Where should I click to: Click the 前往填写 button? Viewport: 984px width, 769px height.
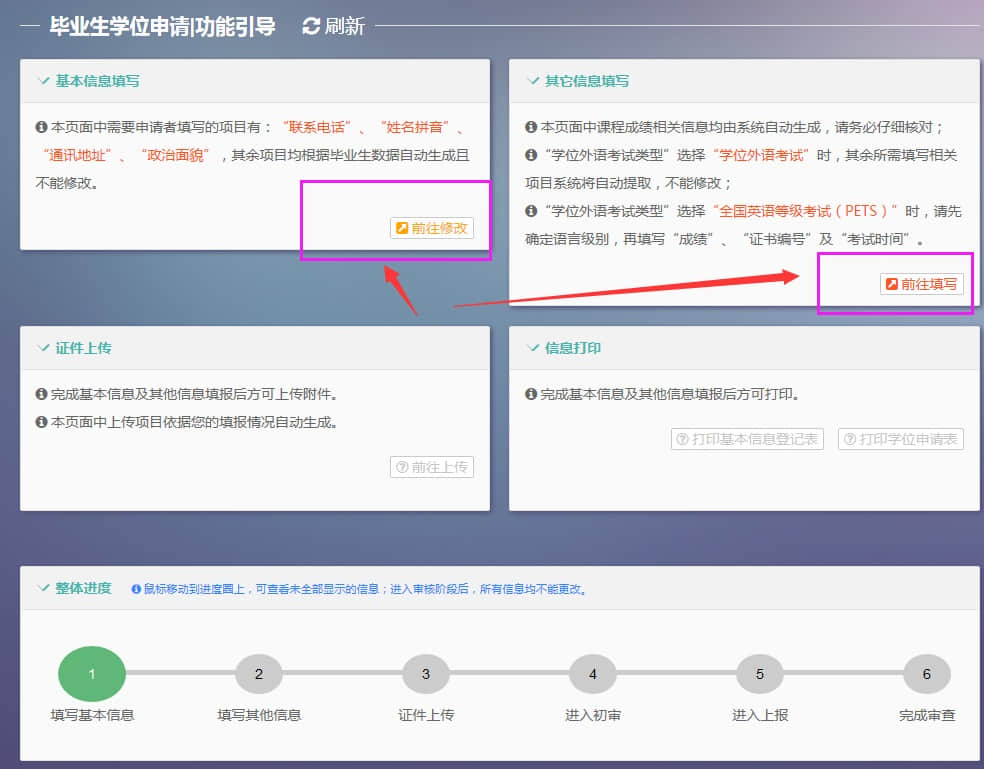(x=921, y=284)
